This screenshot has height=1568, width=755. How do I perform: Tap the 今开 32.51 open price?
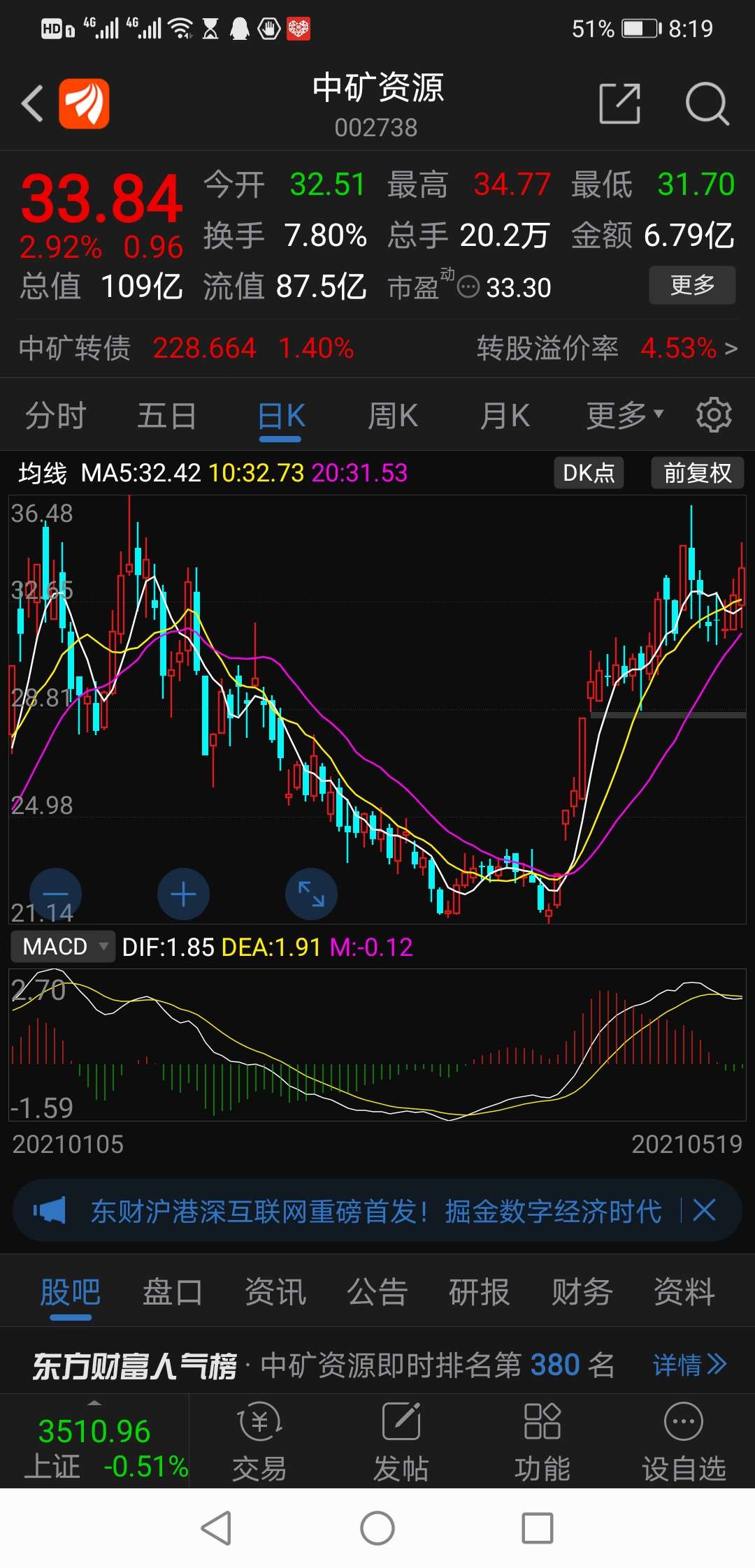click(285, 185)
